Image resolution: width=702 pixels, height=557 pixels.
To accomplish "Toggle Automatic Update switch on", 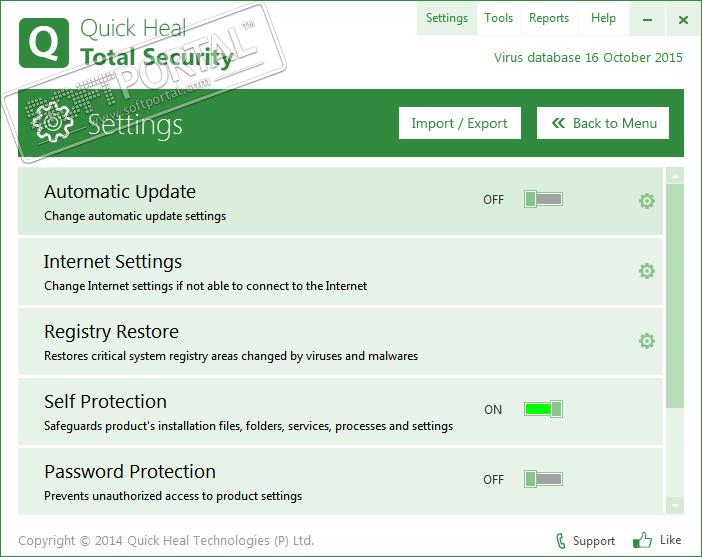I will pyautogui.click(x=543, y=199).
